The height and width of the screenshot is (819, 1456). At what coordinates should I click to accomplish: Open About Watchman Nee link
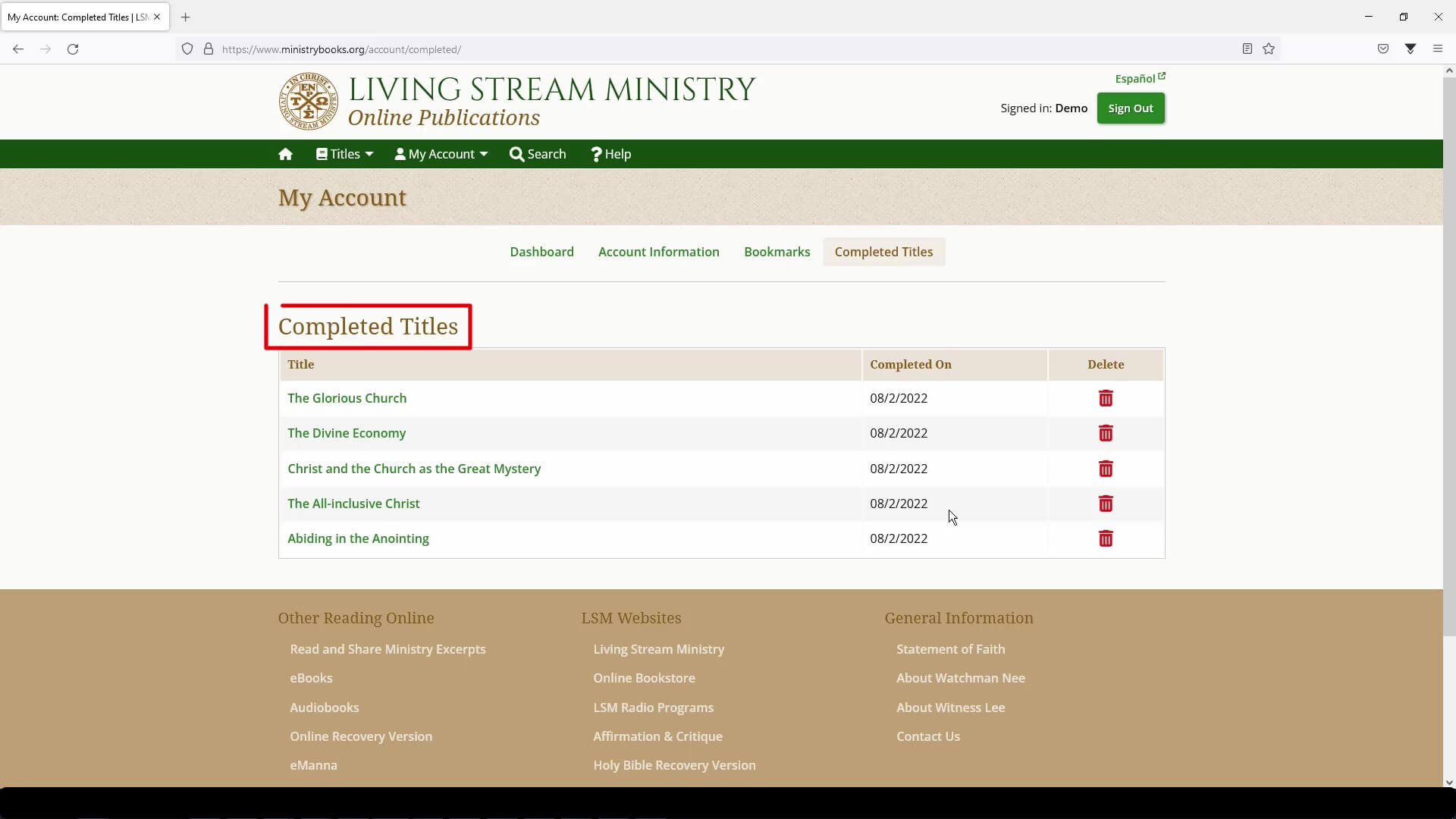click(x=960, y=678)
